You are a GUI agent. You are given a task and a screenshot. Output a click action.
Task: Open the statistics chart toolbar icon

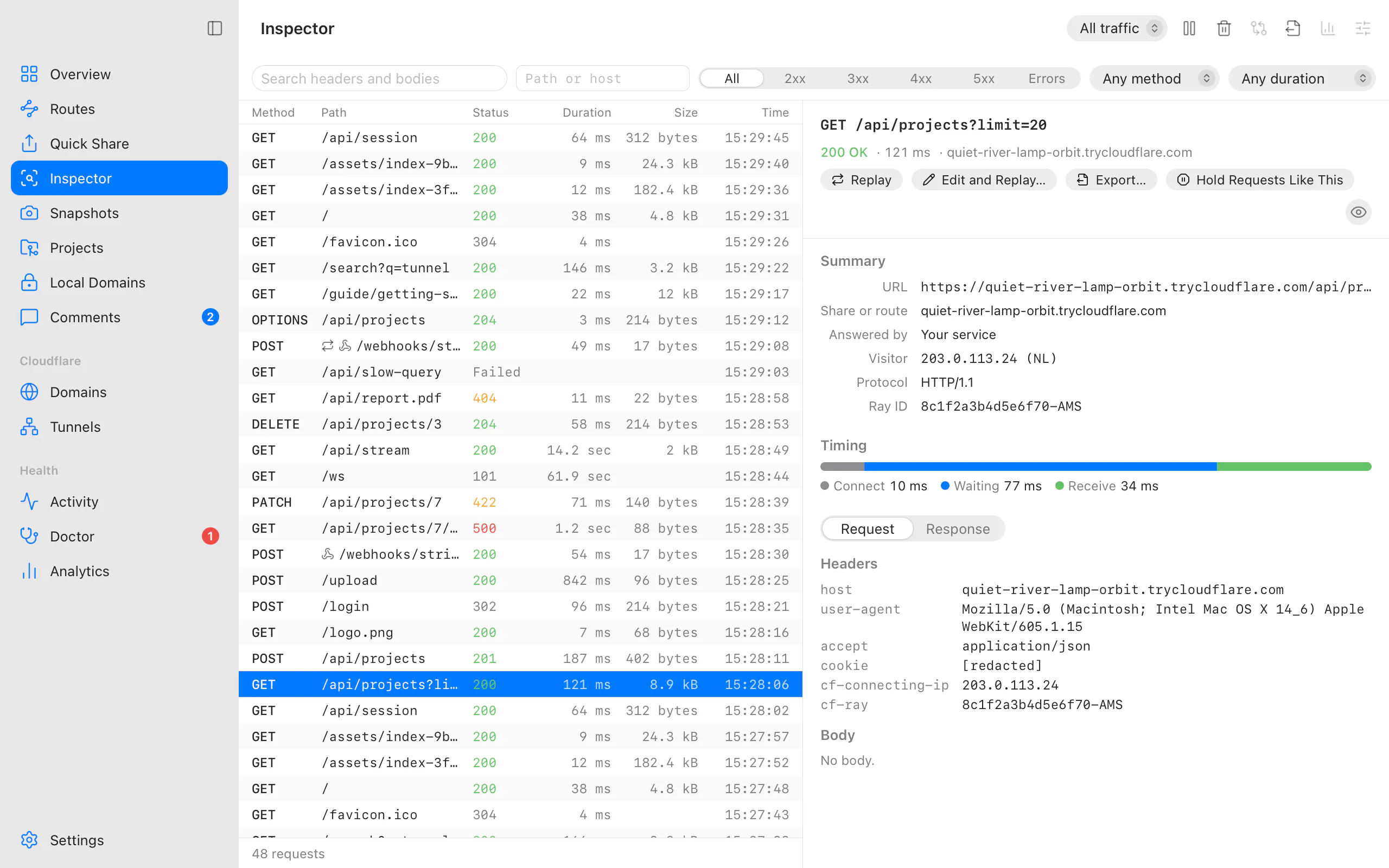[1328, 28]
